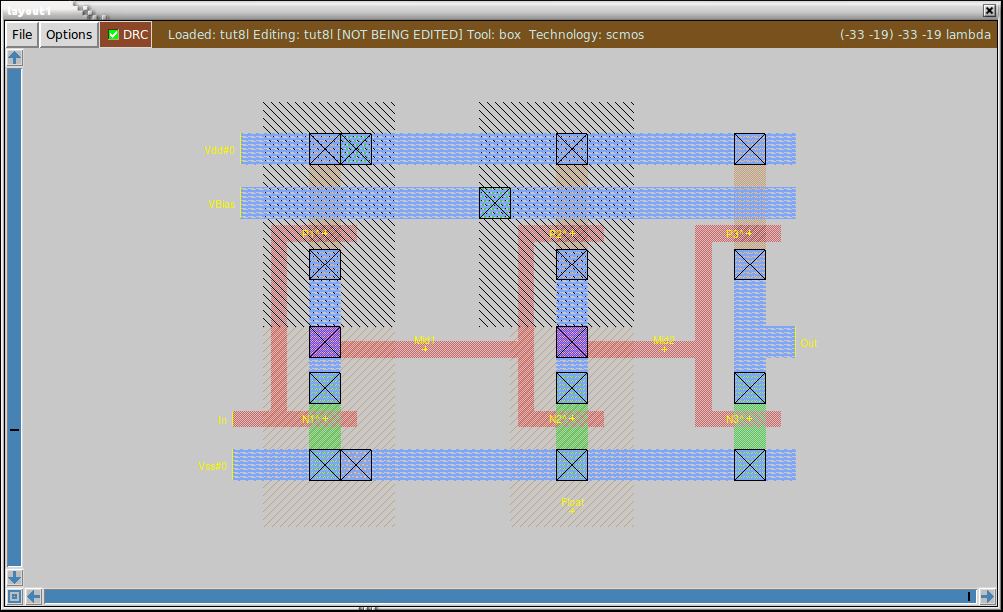
Task: Click the rightmost contact on the Vdd#0 rail
Action: [x=749, y=148]
